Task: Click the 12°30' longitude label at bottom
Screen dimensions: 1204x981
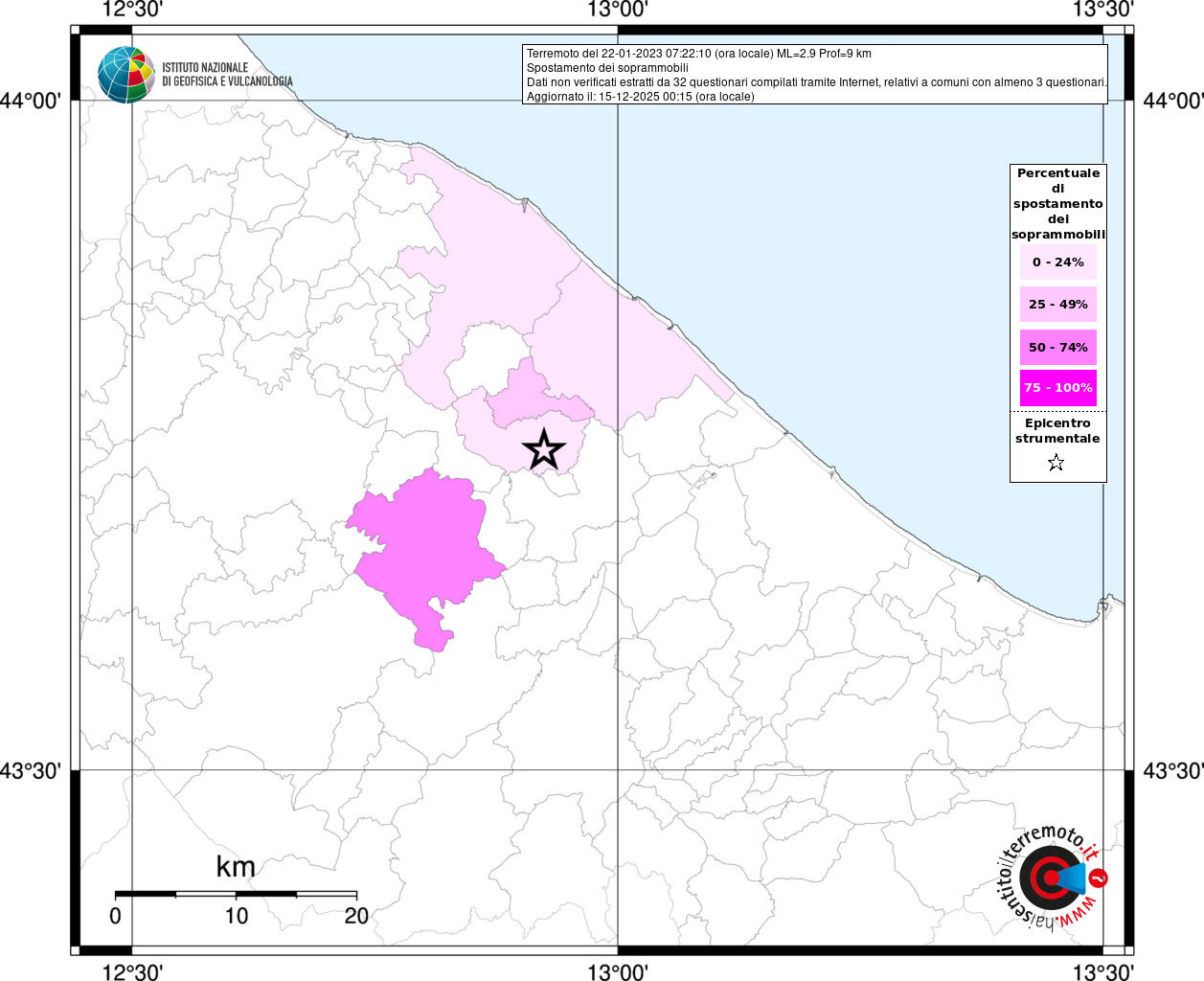Action: 131,971
